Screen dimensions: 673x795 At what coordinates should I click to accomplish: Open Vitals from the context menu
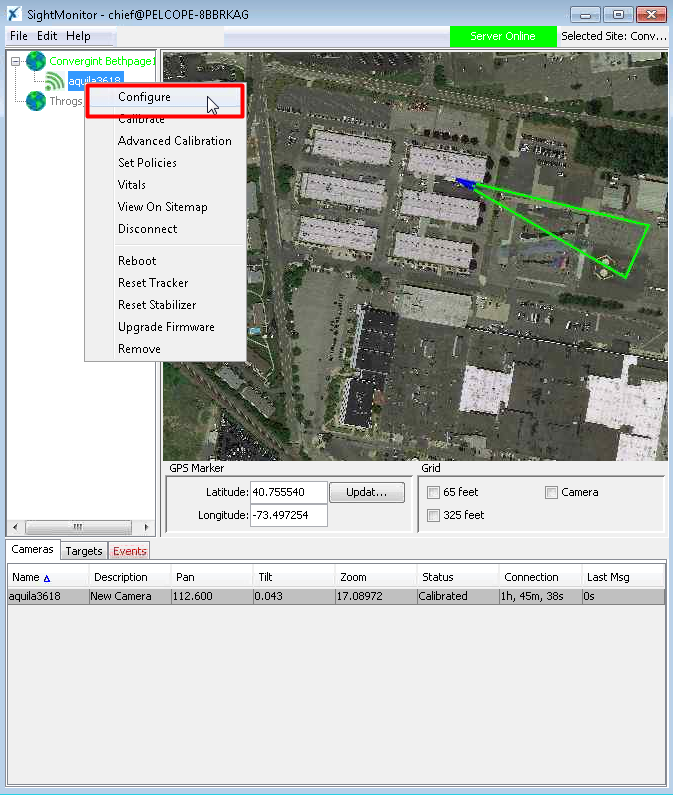[x=165, y=185]
